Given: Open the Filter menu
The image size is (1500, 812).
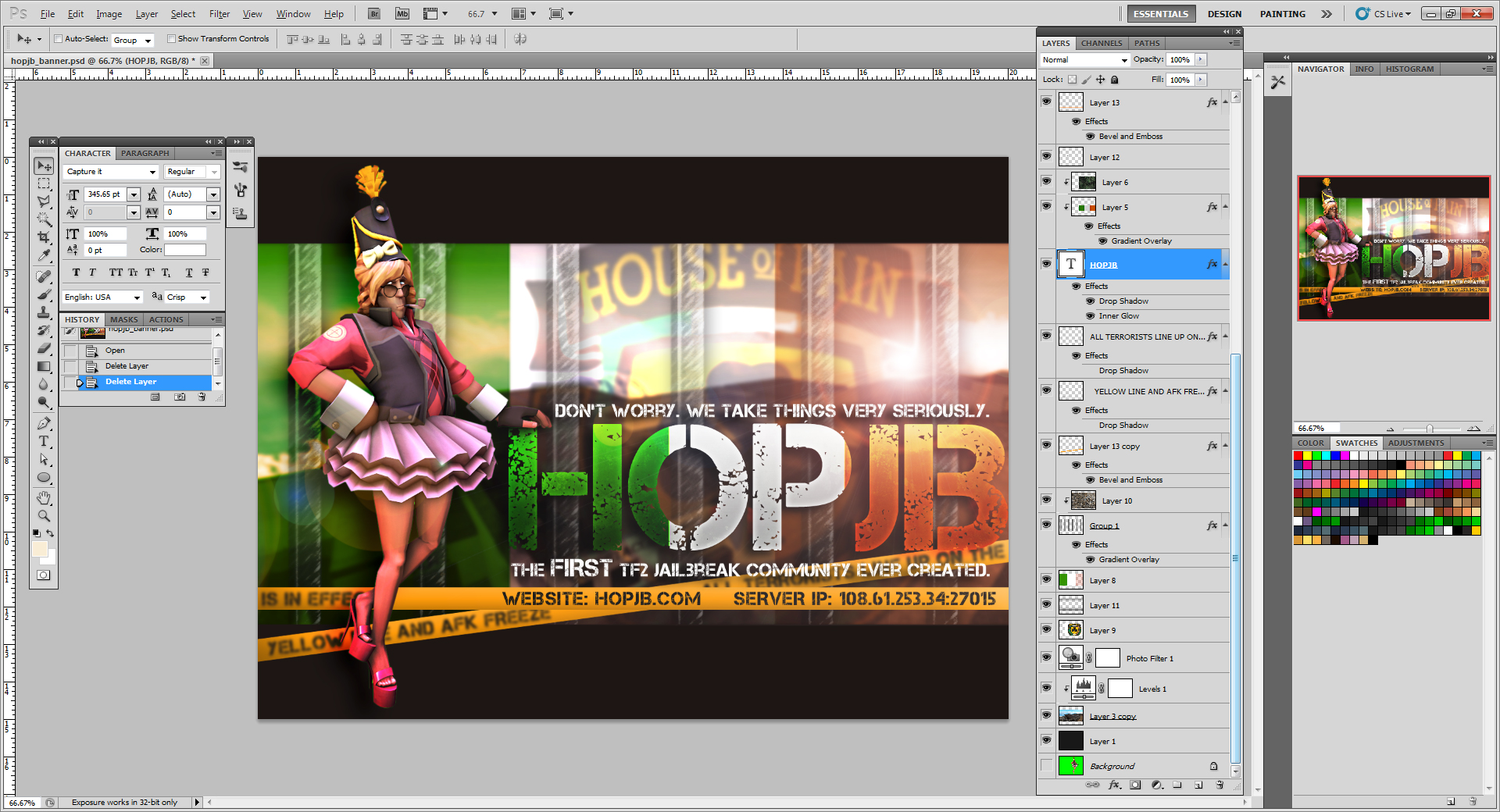Looking at the screenshot, I should pyautogui.click(x=220, y=14).
